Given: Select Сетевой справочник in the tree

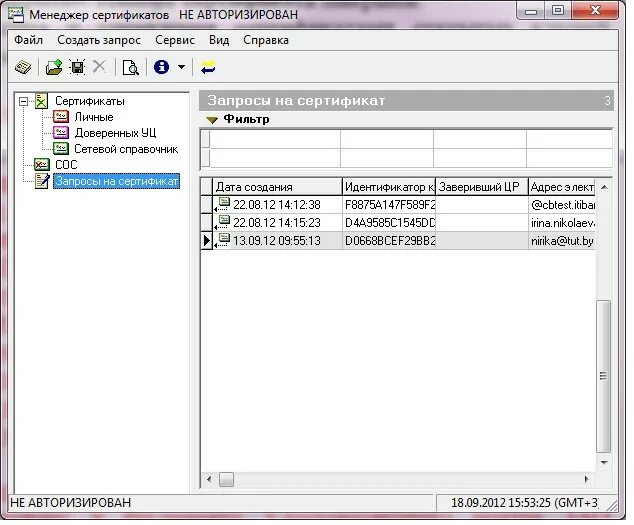Looking at the screenshot, I should click(126, 149).
